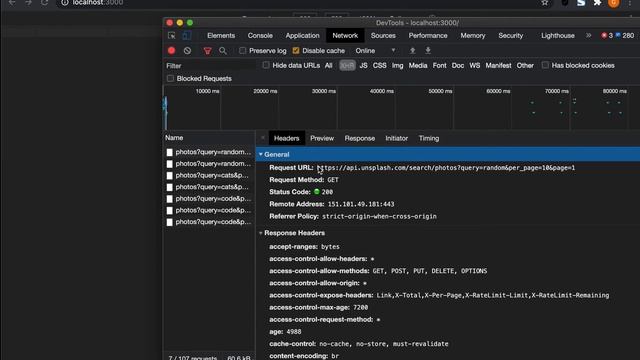Click the browser address bar localhost:3000

coord(98,3)
